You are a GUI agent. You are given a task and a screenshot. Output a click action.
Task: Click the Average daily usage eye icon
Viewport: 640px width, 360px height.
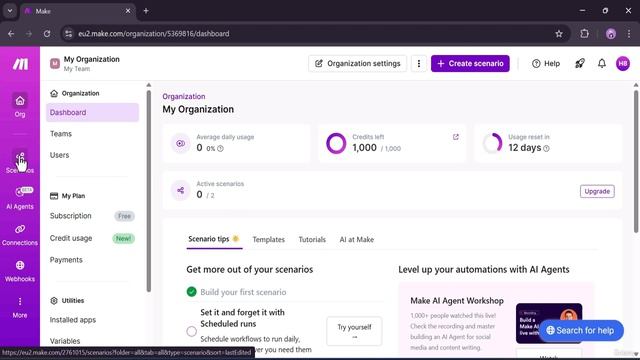180,143
